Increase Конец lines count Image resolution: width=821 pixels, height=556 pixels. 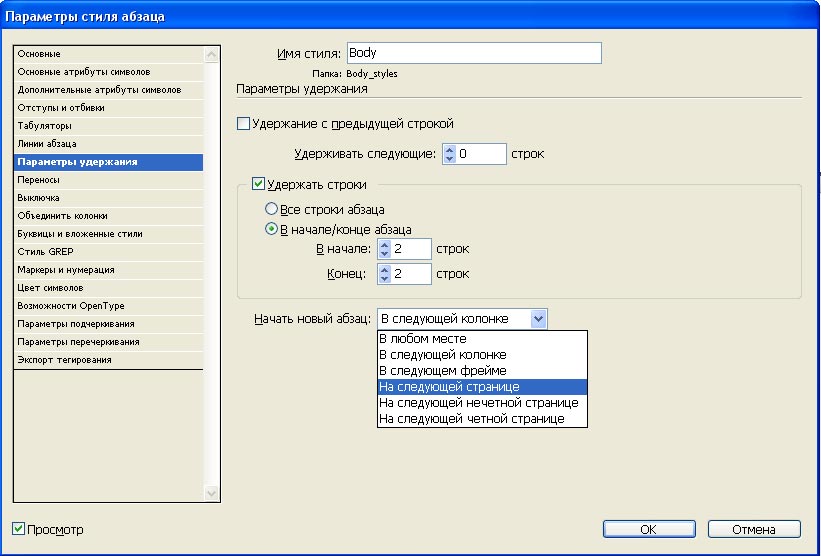384,269
